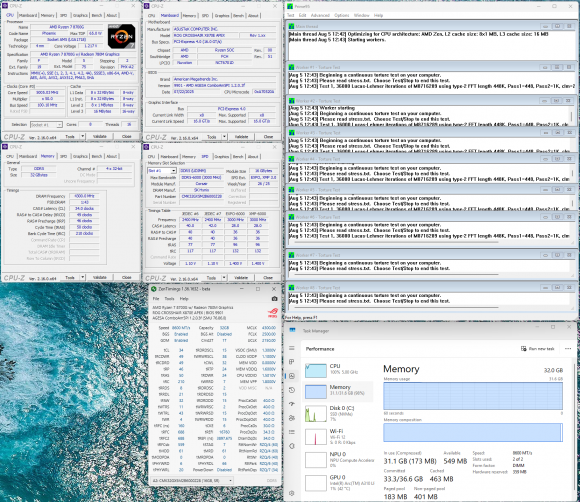Select CPU thumbnail in Task Manager performance list
The image size is (580, 502).
(316, 370)
